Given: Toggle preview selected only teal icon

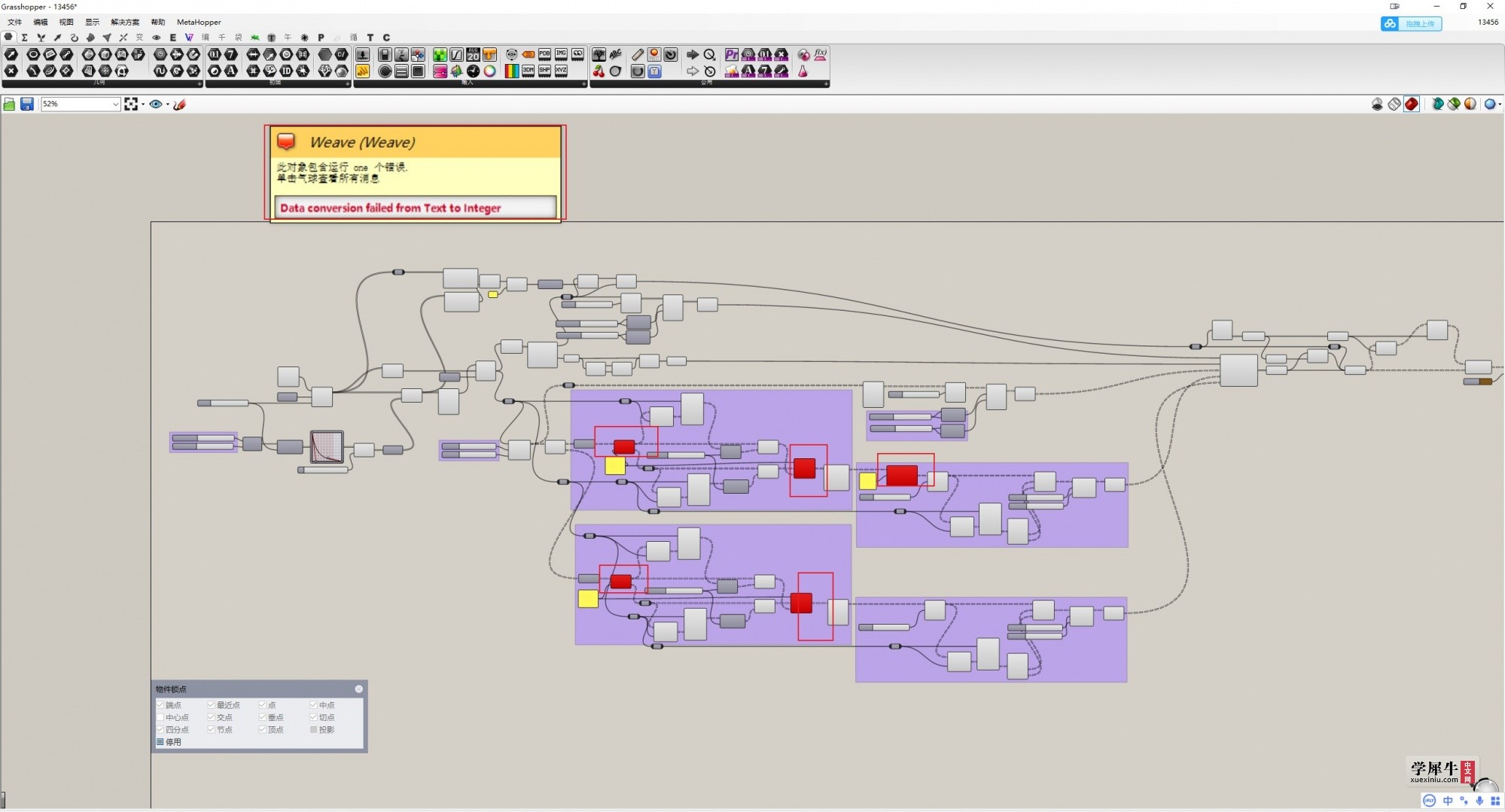Looking at the screenshot, I should tap(1437, 104).
